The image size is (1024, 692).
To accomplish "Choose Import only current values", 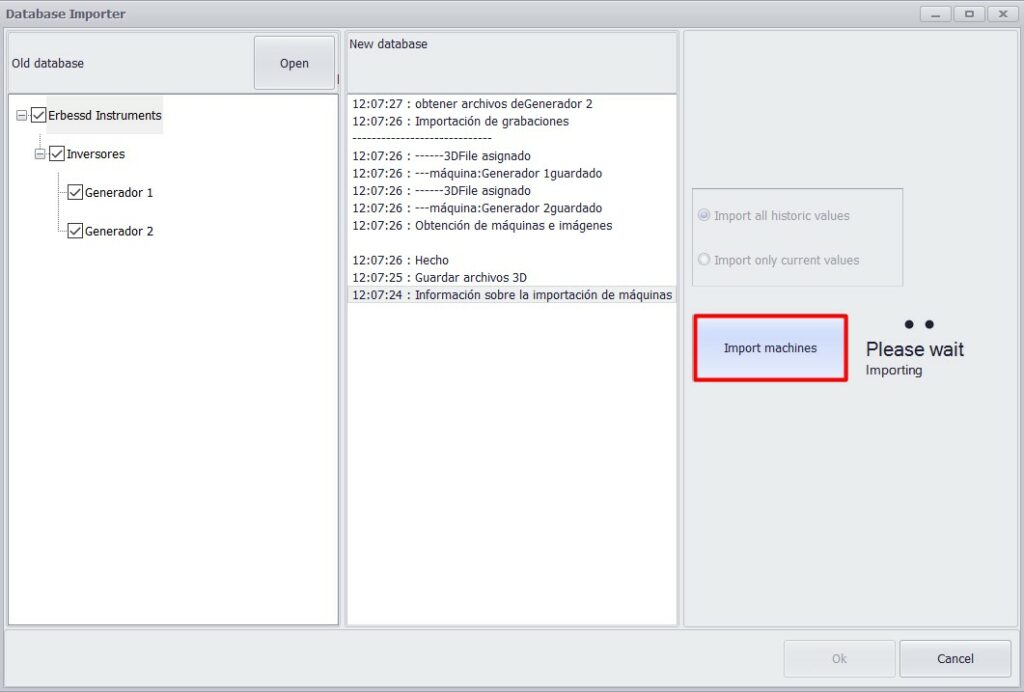I will [704, 260].
